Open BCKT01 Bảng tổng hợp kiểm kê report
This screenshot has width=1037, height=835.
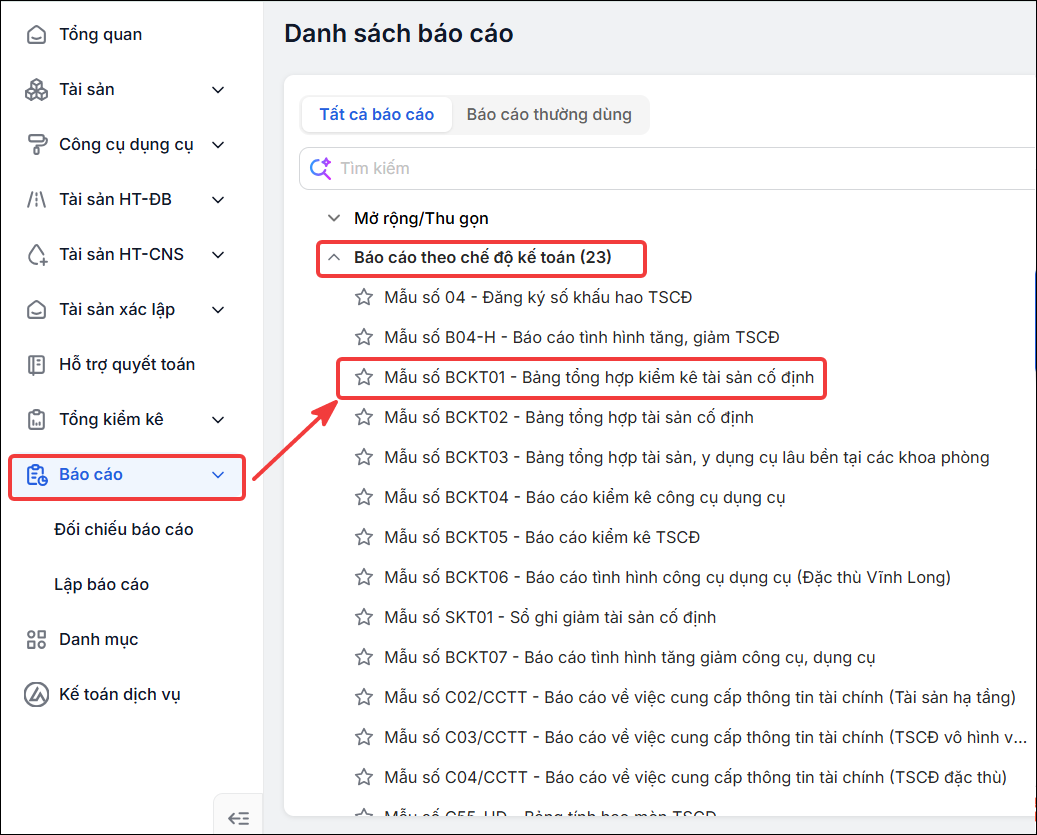(599, 378)
